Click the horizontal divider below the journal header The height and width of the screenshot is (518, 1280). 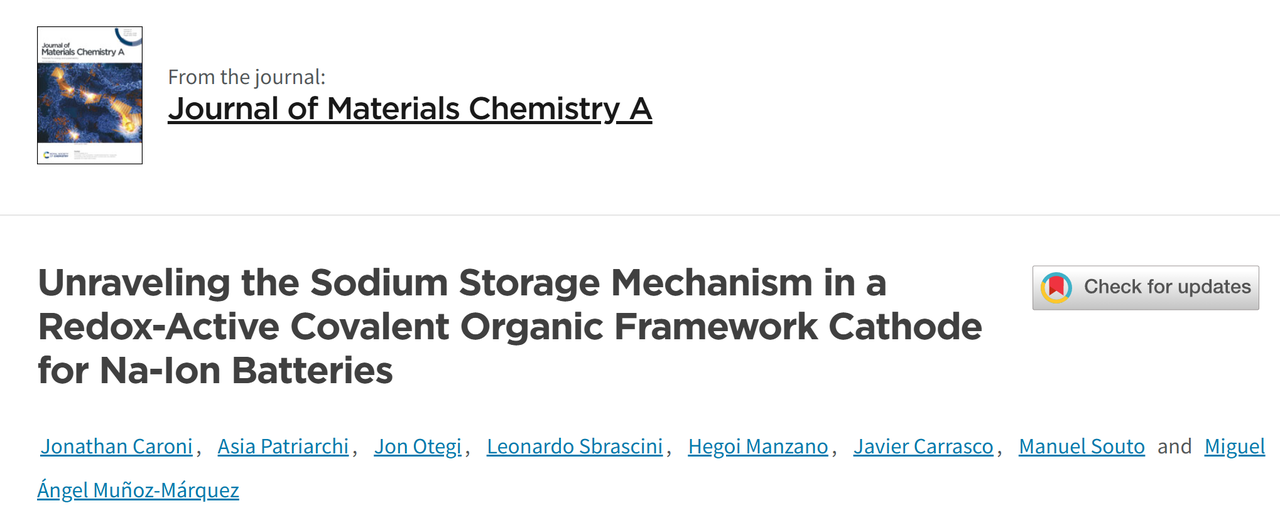(x=640, y=215)
